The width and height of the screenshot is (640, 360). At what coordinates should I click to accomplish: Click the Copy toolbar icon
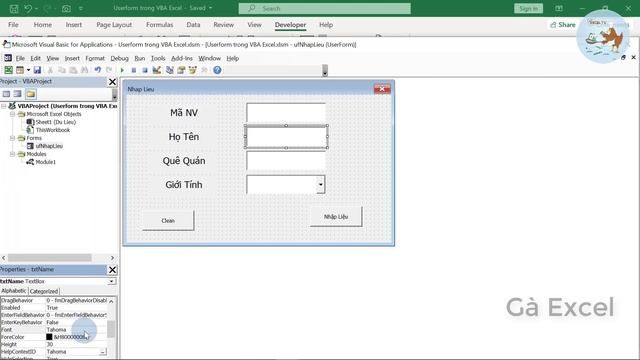(62, 70)
